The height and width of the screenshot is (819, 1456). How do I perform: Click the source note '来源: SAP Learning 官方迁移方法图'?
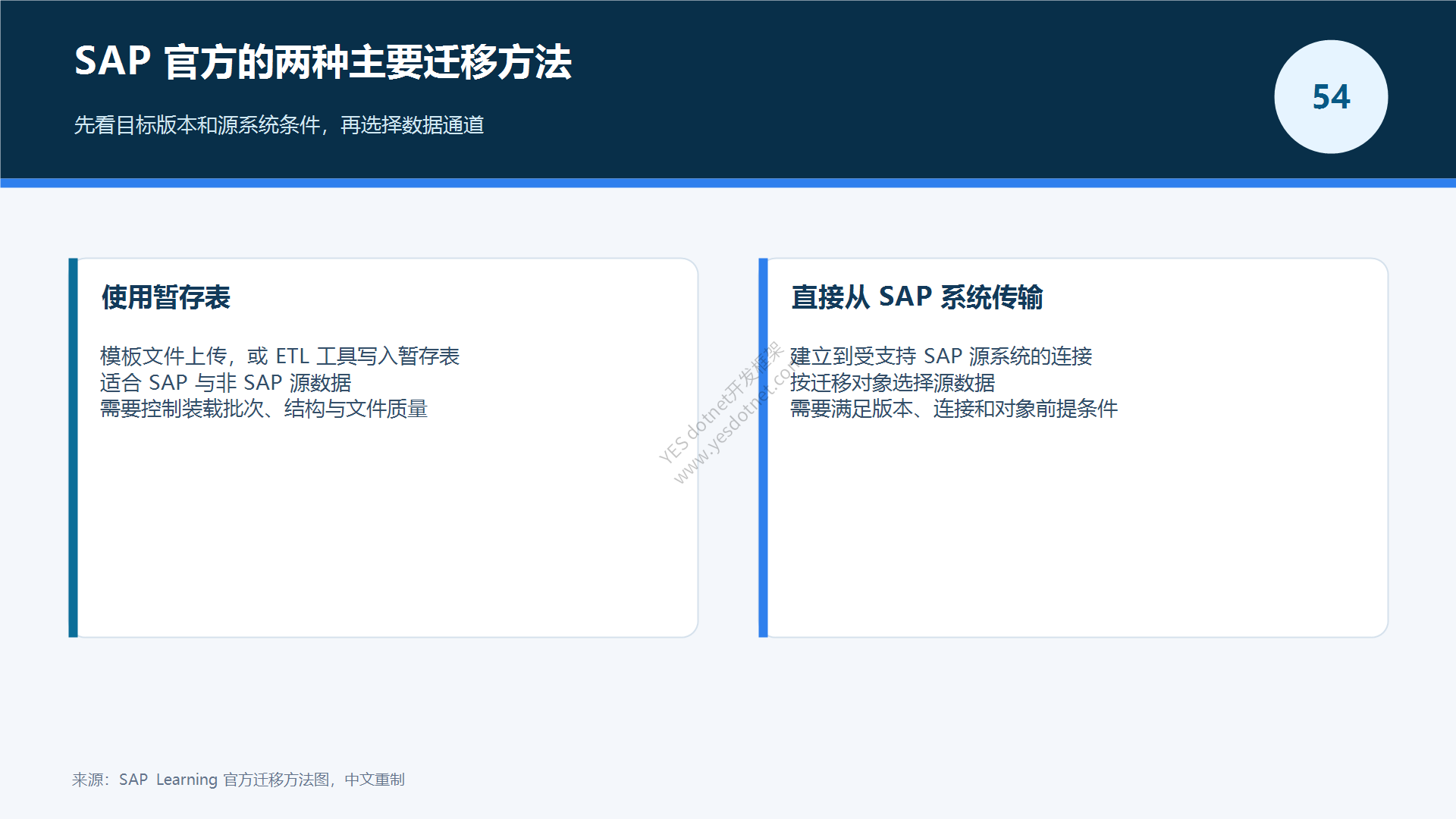(x=201, y=780)
